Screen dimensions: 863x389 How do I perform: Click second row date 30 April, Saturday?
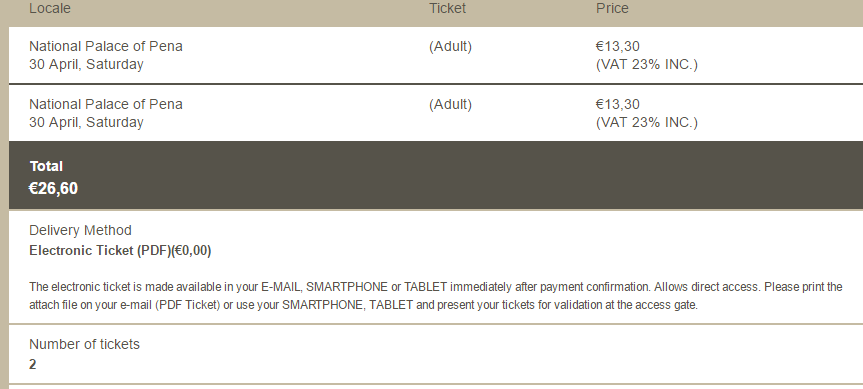tap(86, 122)
